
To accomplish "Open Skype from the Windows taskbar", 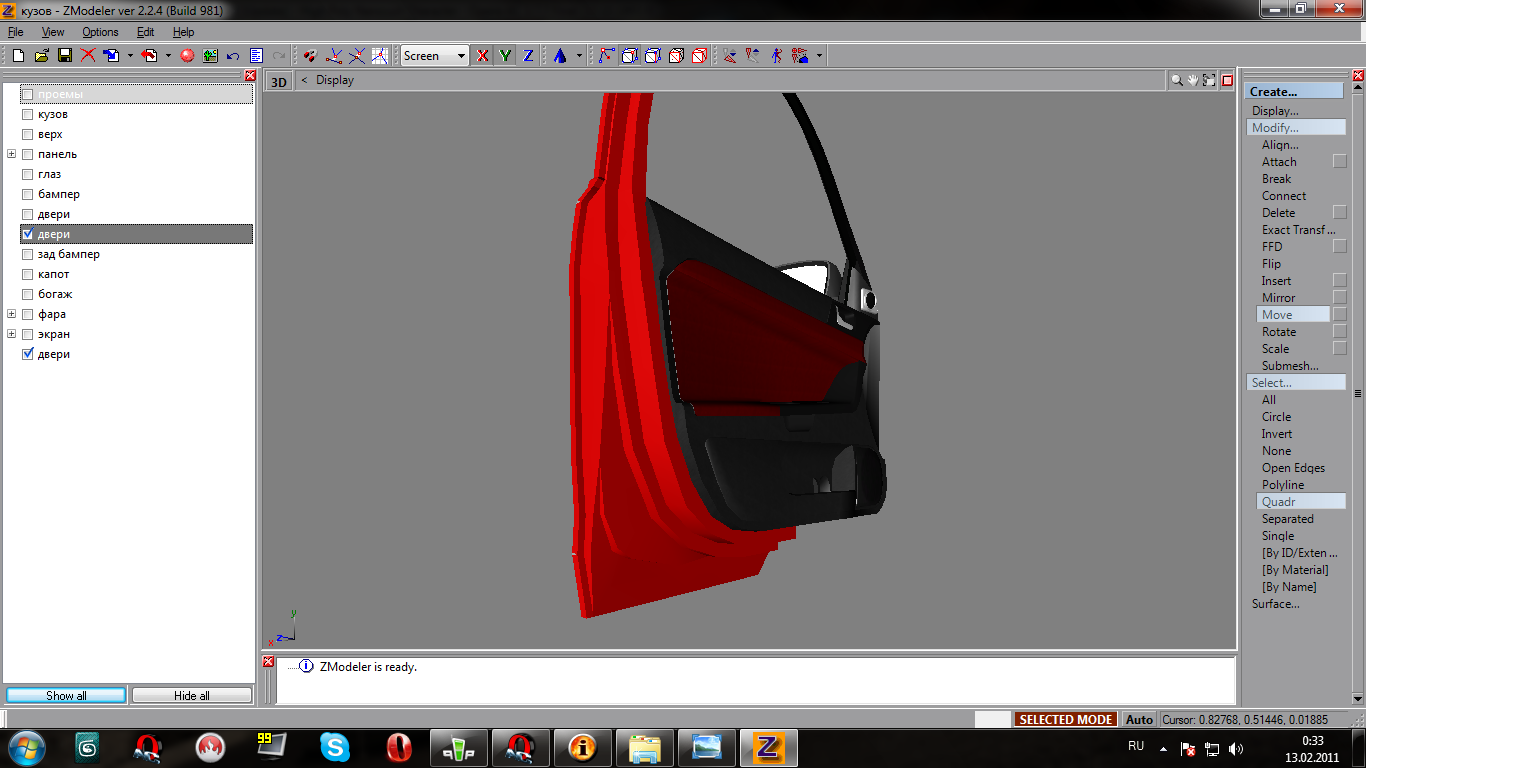I will pos(335,747).
